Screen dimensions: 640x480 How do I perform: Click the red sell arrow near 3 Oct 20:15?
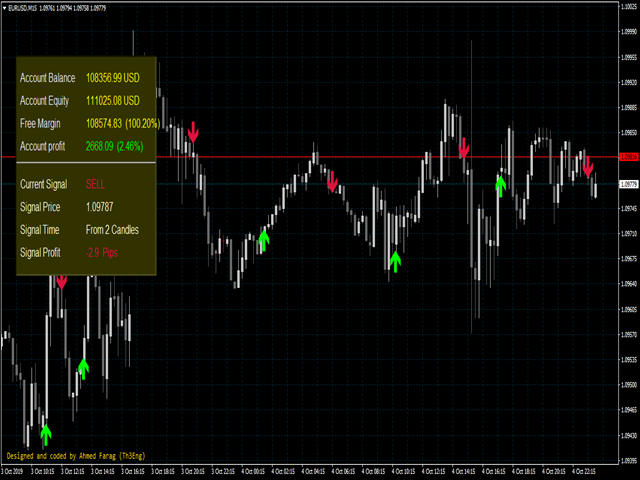pos(193,132)
